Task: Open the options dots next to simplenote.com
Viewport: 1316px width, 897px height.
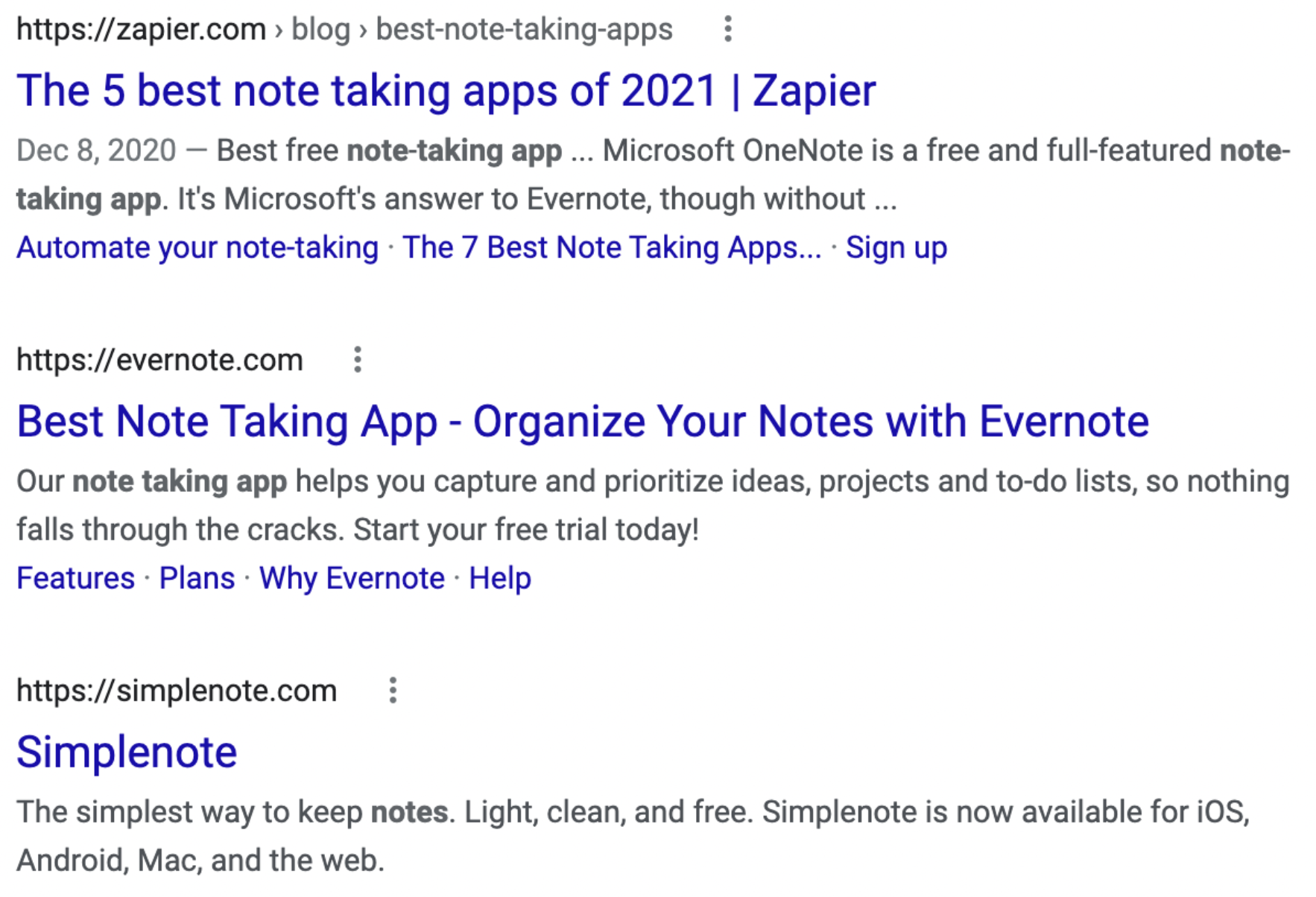Action: [x=393, y=691]
